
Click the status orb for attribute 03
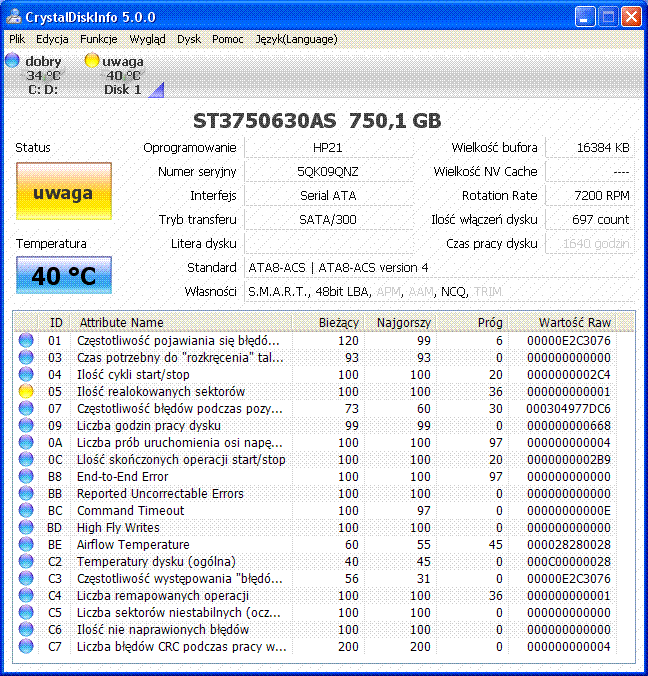tap(26, 357)
